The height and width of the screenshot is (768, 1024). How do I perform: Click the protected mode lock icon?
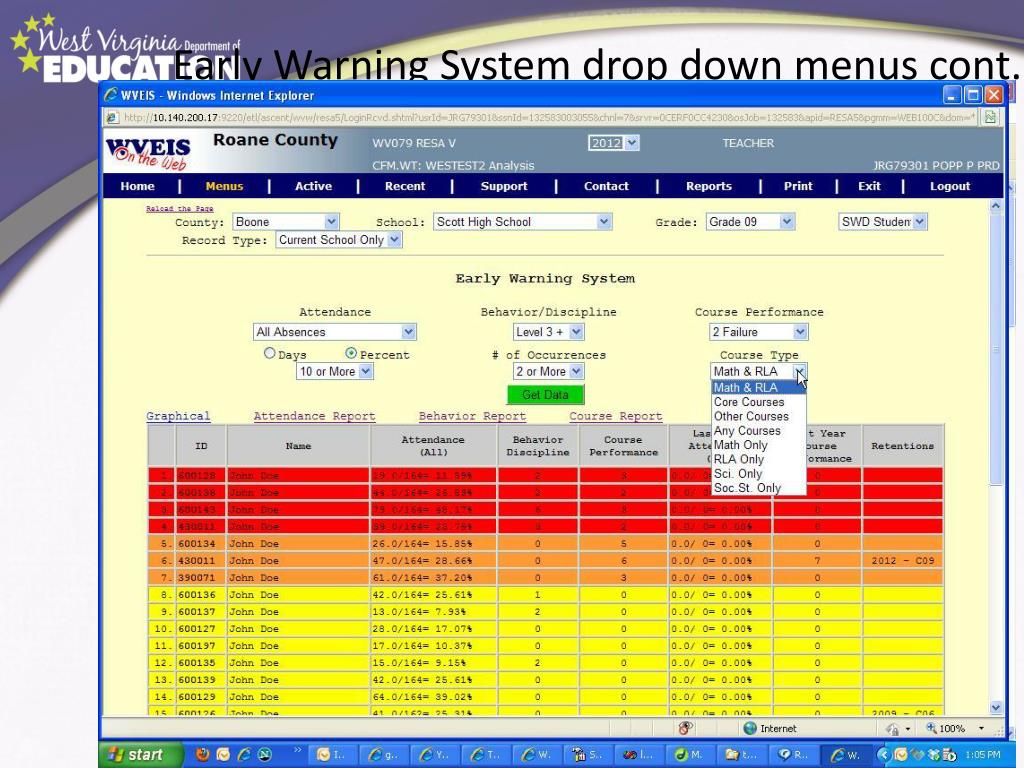point(892,729)
